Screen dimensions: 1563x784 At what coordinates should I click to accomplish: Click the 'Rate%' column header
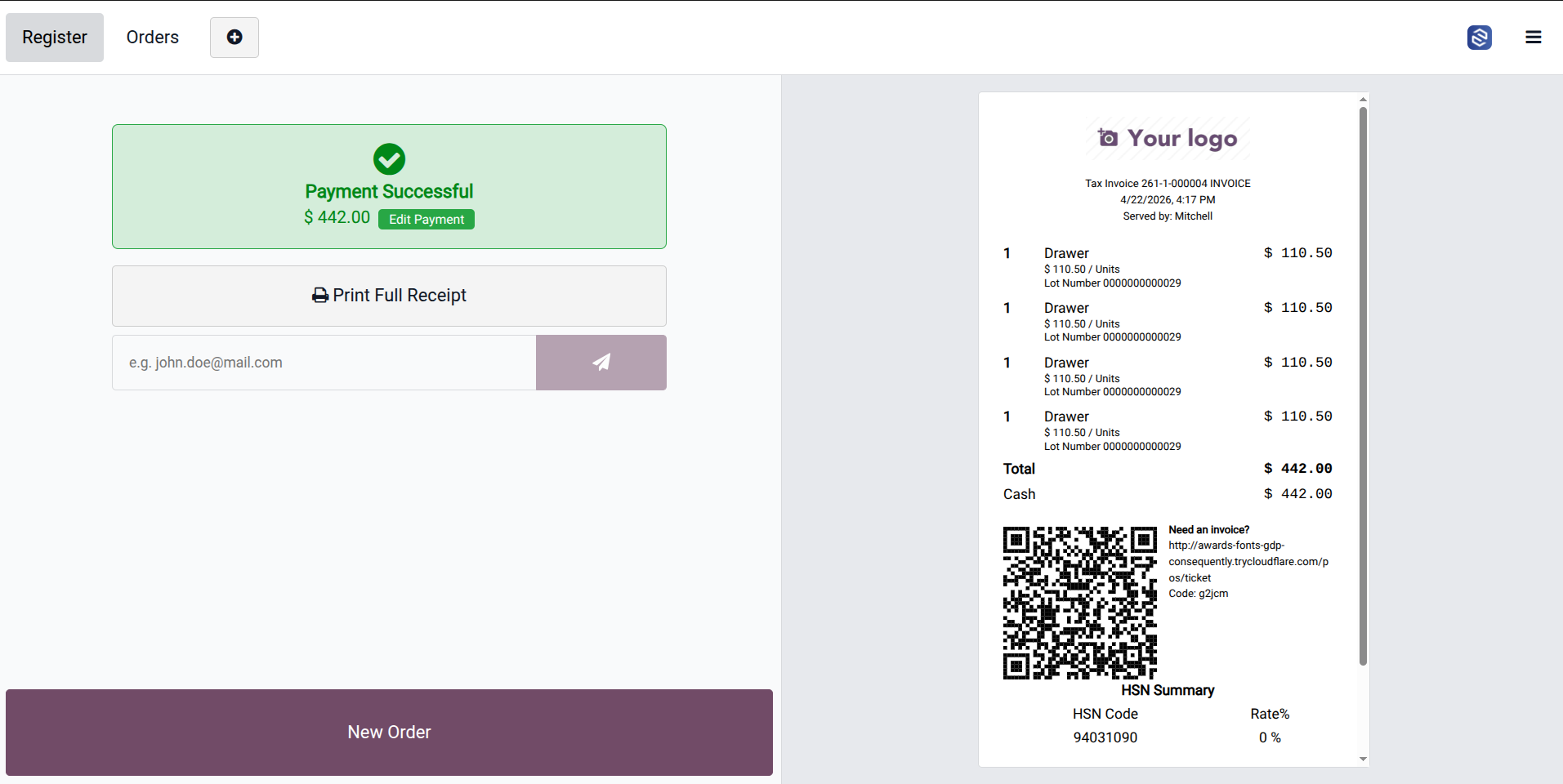click(x=1270, y=714)
